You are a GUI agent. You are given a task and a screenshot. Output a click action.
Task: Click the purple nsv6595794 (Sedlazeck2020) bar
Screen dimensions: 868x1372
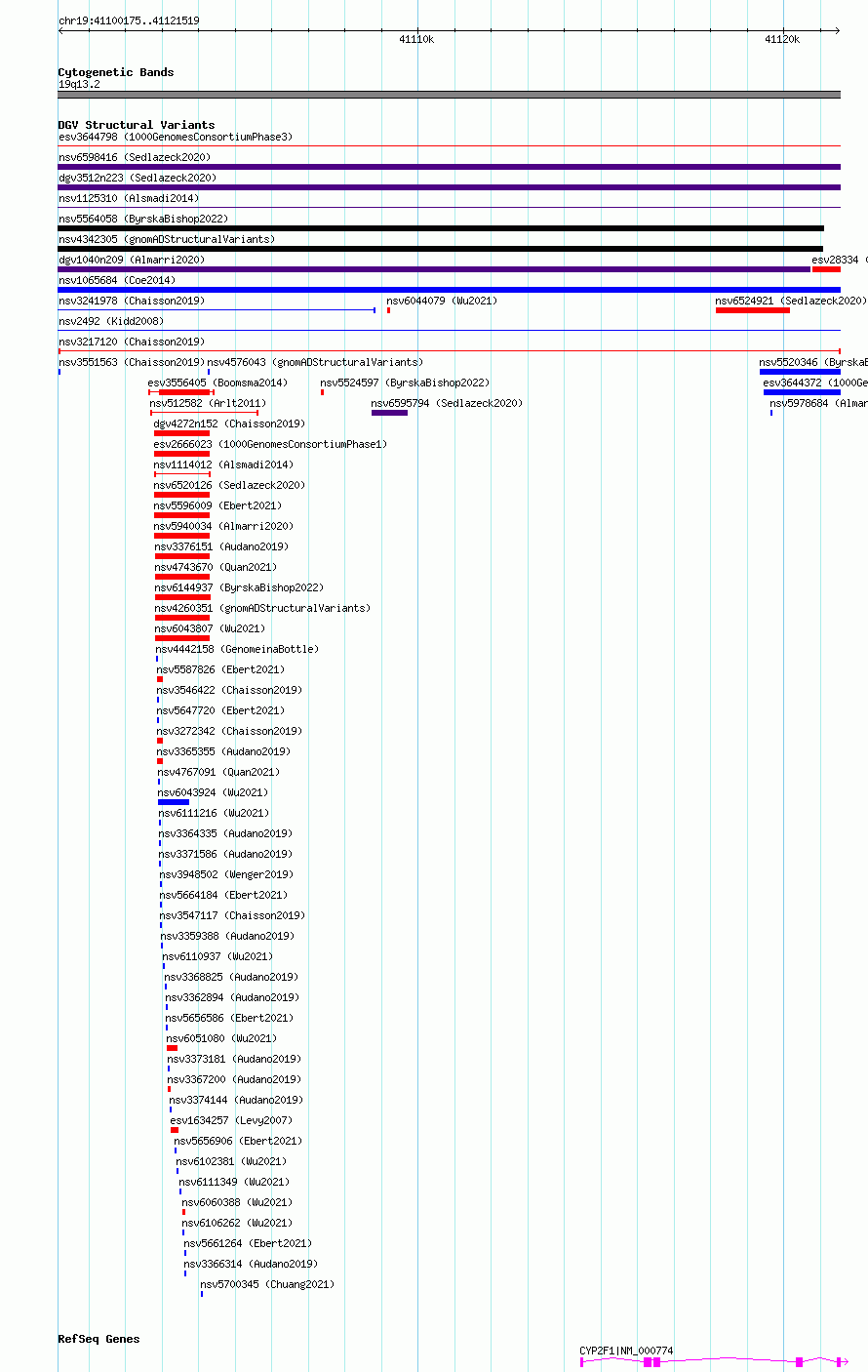389,413
